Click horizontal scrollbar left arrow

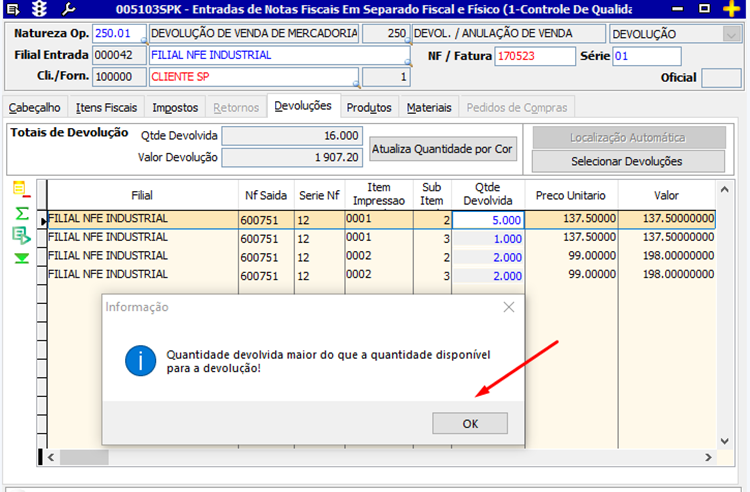pyautogui.click(x=51, y=458)
